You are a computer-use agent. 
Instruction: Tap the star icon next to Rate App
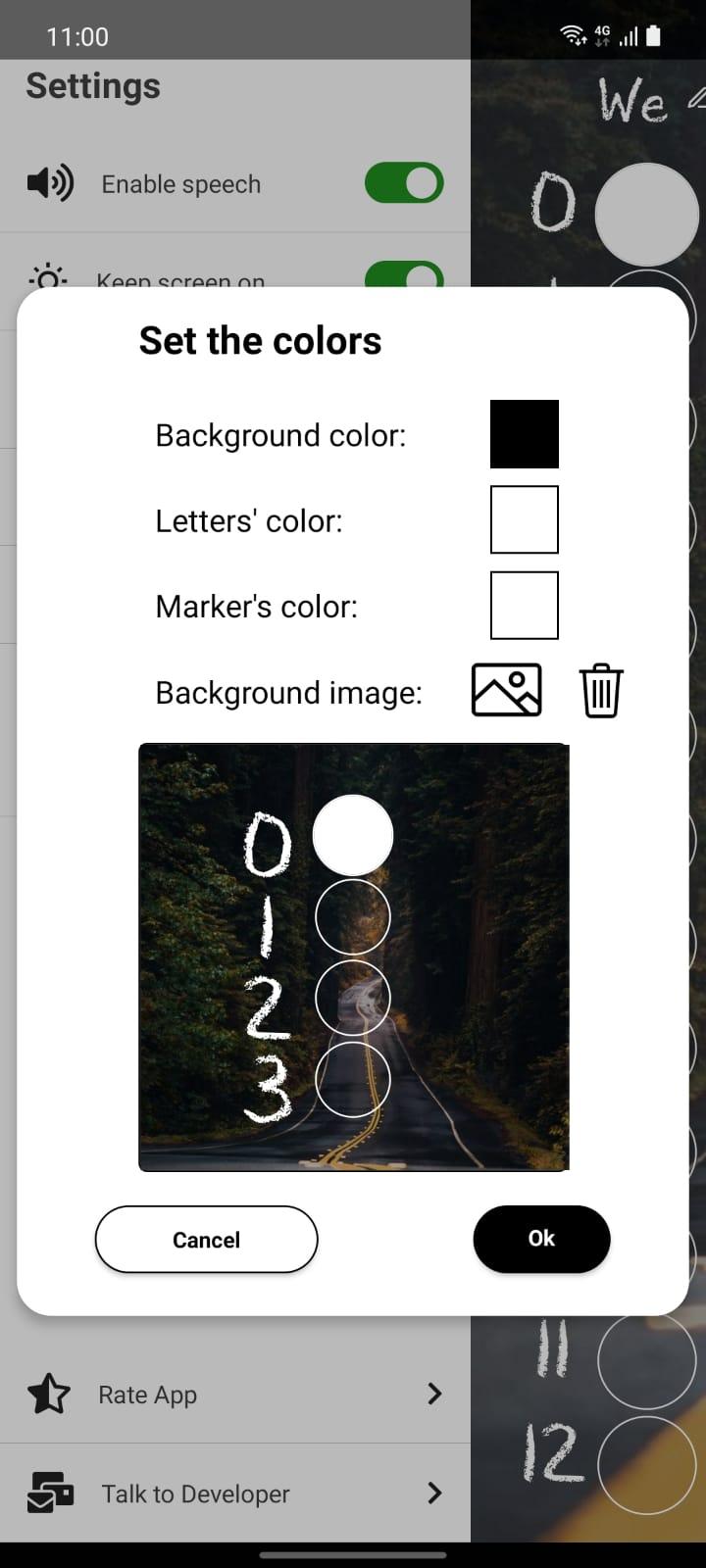pyautogui.click(x=49, y=1394)
